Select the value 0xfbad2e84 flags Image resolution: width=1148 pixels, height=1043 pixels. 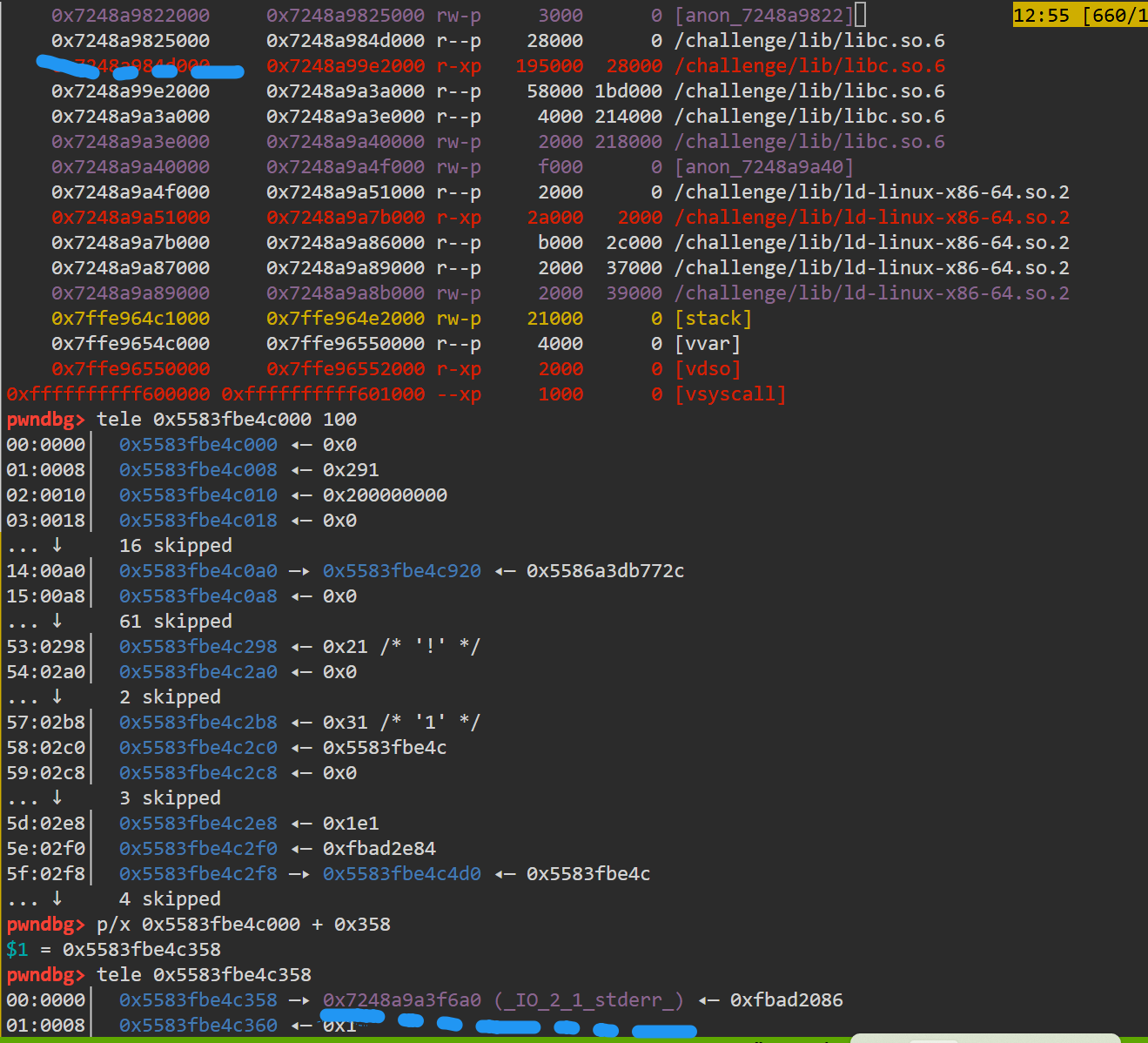(x=379, y=849)
